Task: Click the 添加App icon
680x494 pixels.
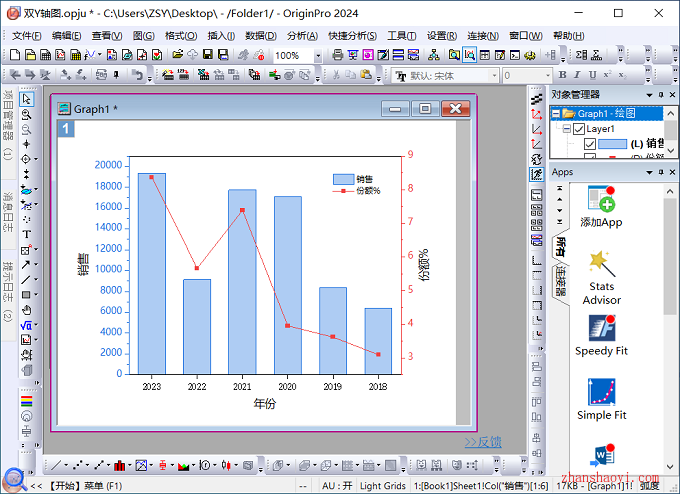Action: click(602, 207)
